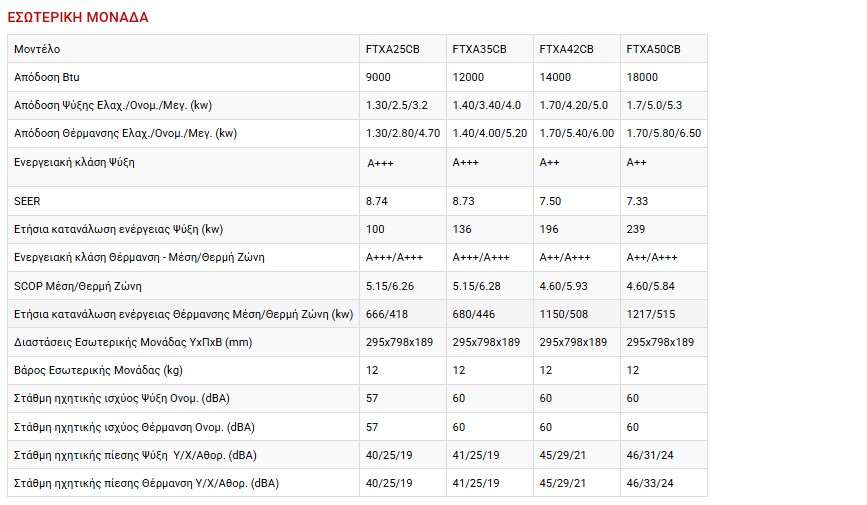Select the FTXA35CB column header
Viewport: 867px width, 505px height.
479,49
